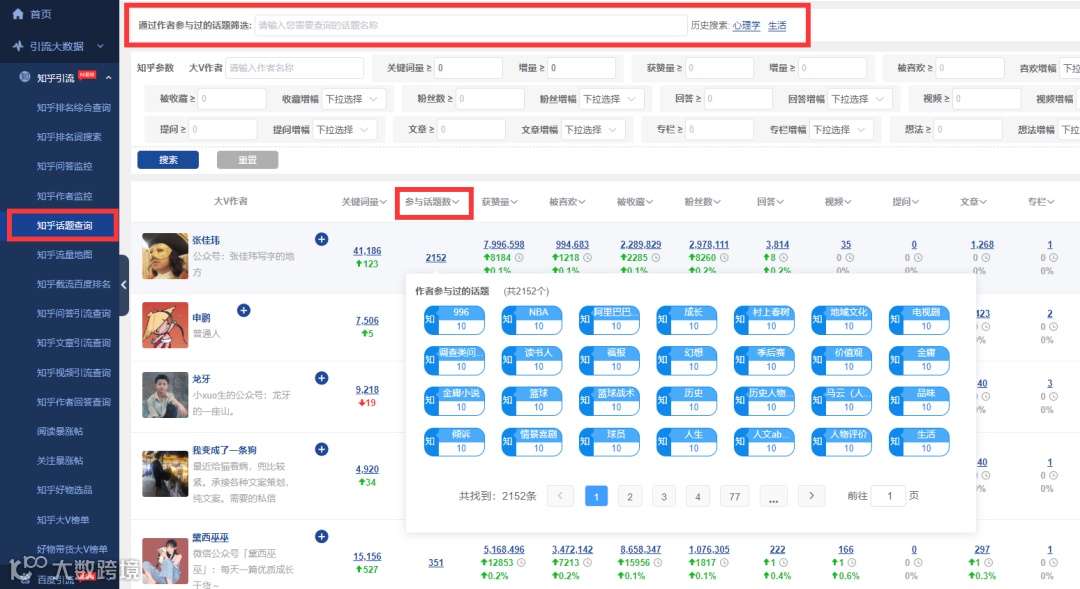Open the 提问增幅 dropdown
The height and width of the screenshot is (589, 1080).
[343, 130]
